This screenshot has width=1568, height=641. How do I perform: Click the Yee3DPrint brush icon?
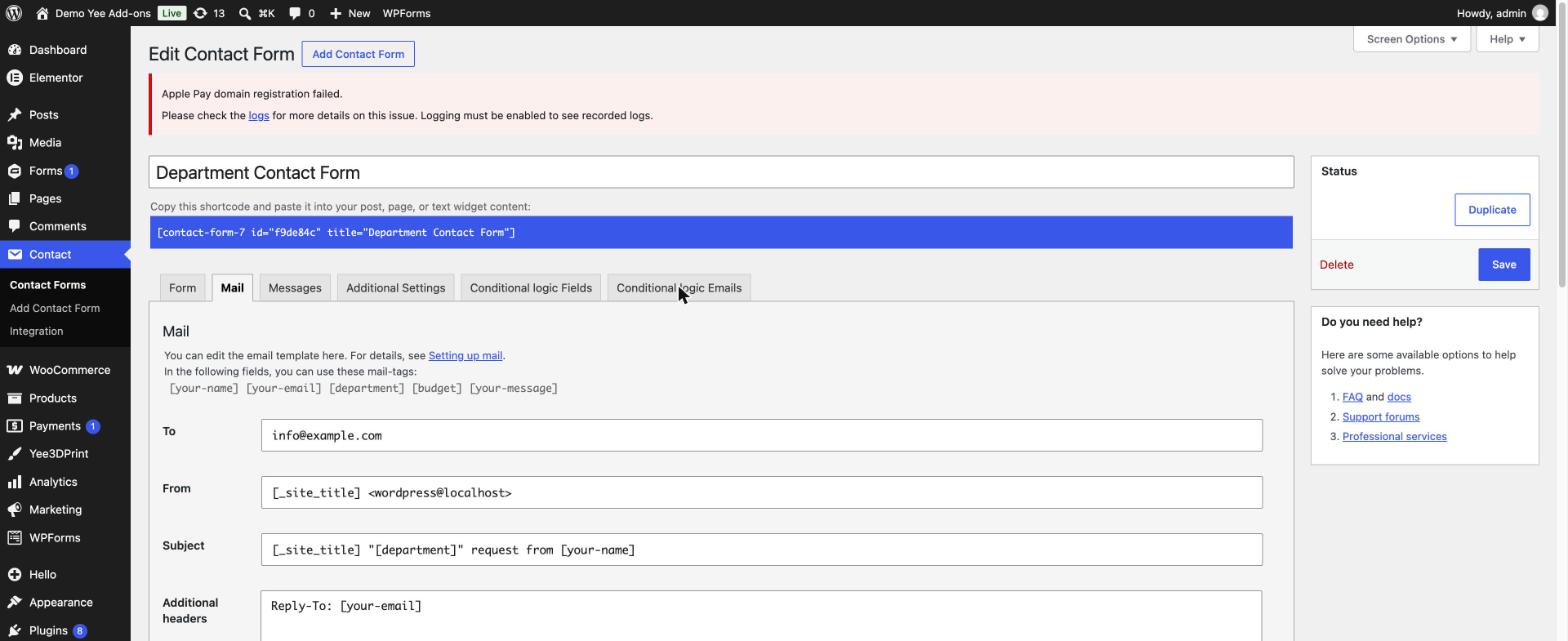[14, 454]
